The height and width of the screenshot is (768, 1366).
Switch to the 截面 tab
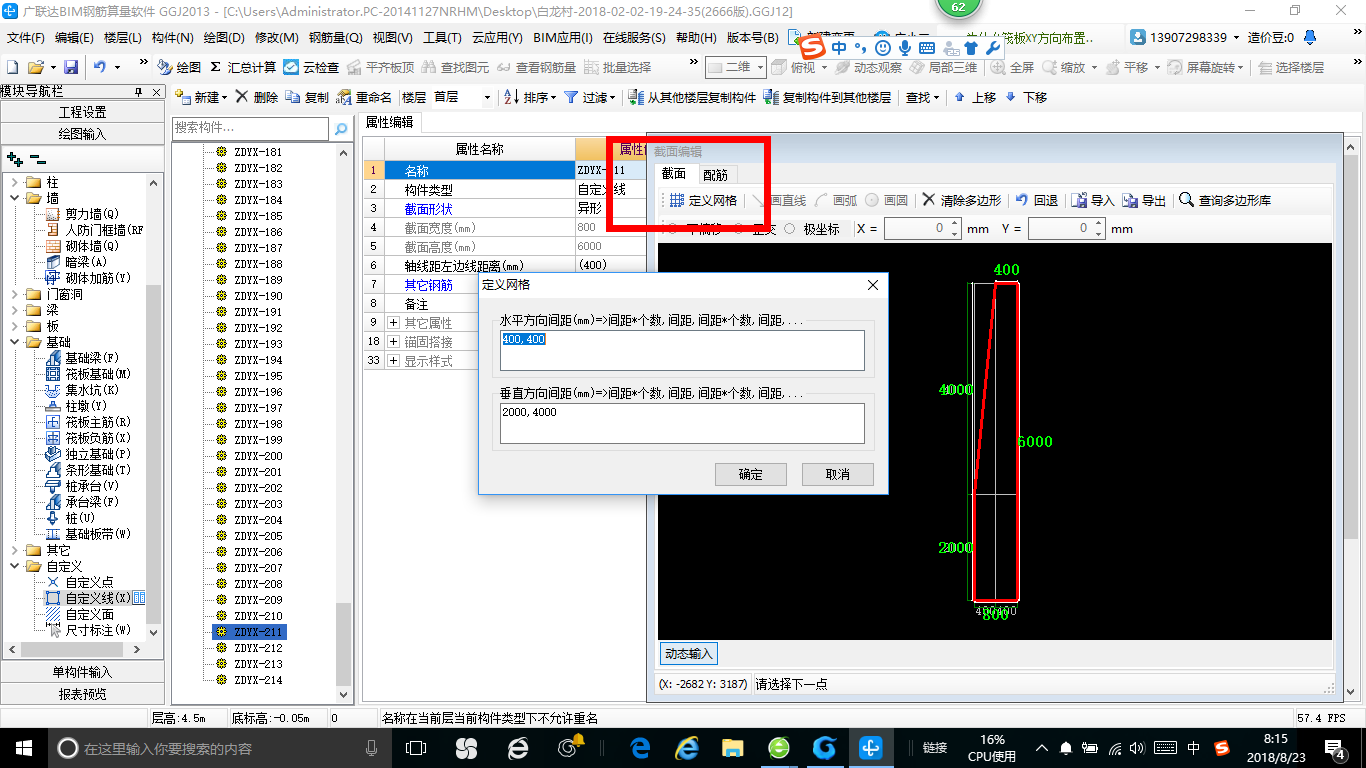coord(675,174)
